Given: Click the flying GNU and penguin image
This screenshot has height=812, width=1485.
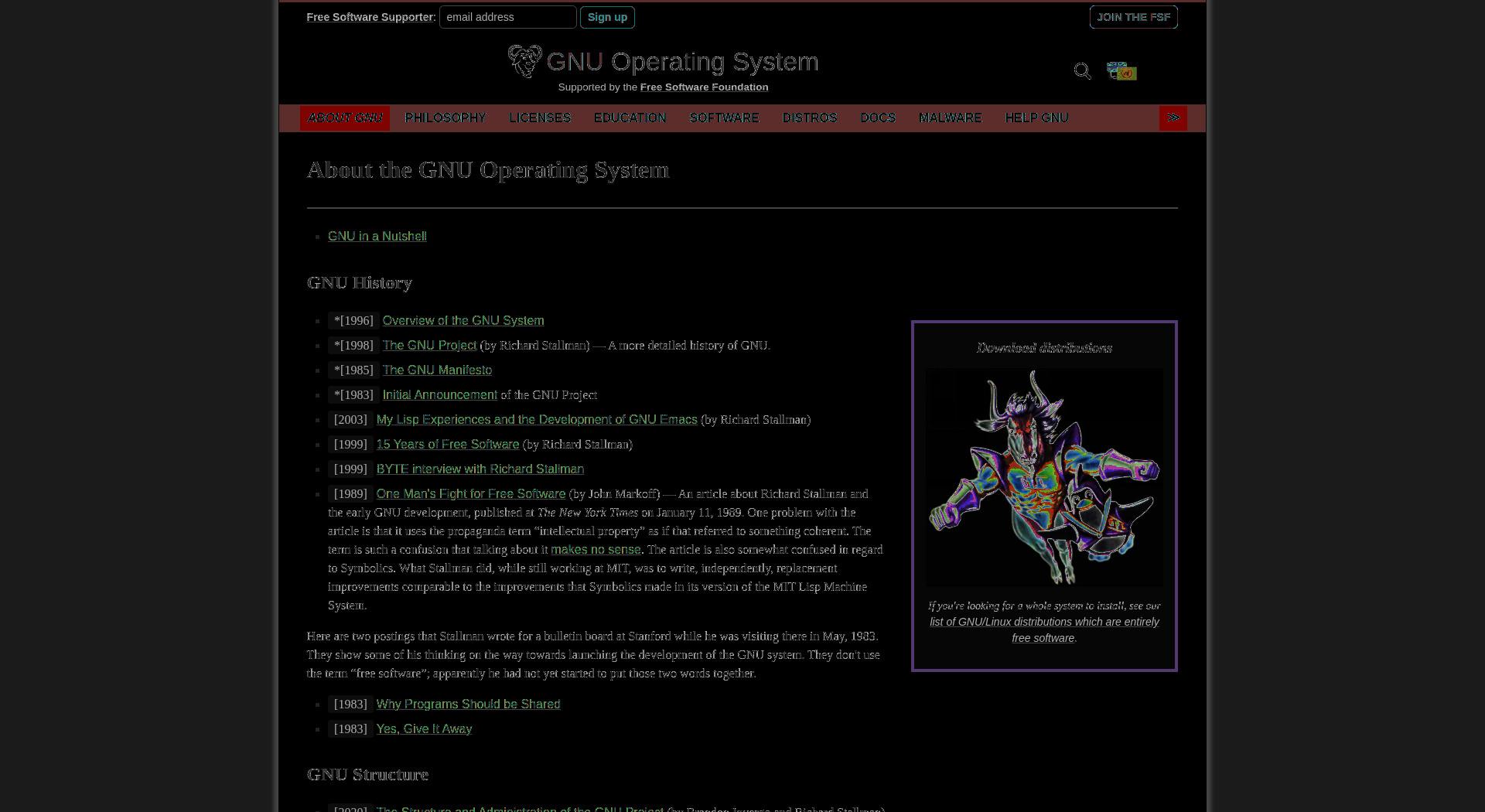Looking at the screenshot, I should 1044,477.
